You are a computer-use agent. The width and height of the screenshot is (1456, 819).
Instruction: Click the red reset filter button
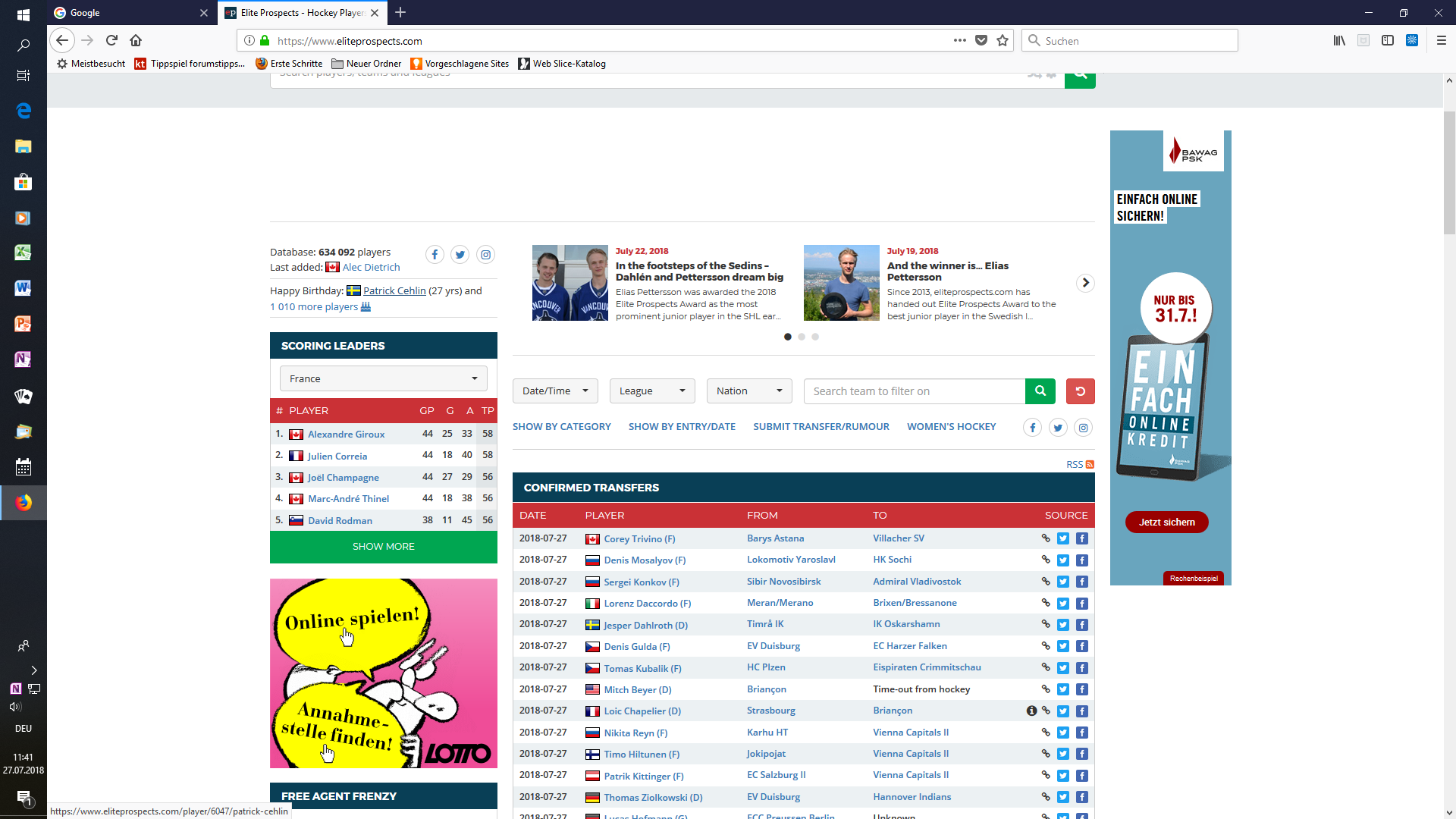[x=1080, y=391]
